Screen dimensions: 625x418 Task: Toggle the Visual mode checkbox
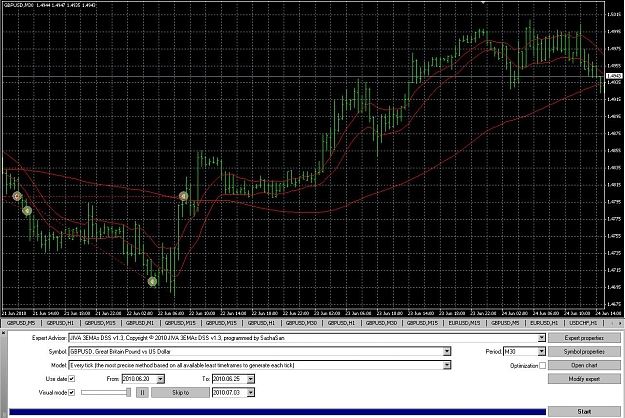(x=72, y=392)
